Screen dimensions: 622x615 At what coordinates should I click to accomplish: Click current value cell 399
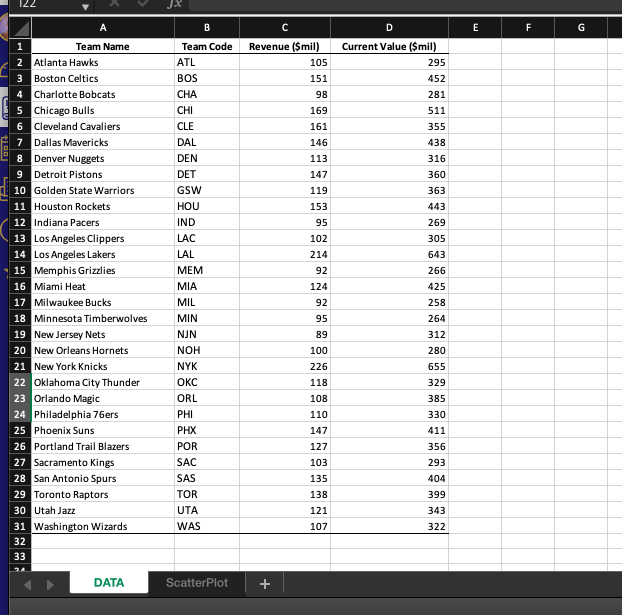(390, 494)
